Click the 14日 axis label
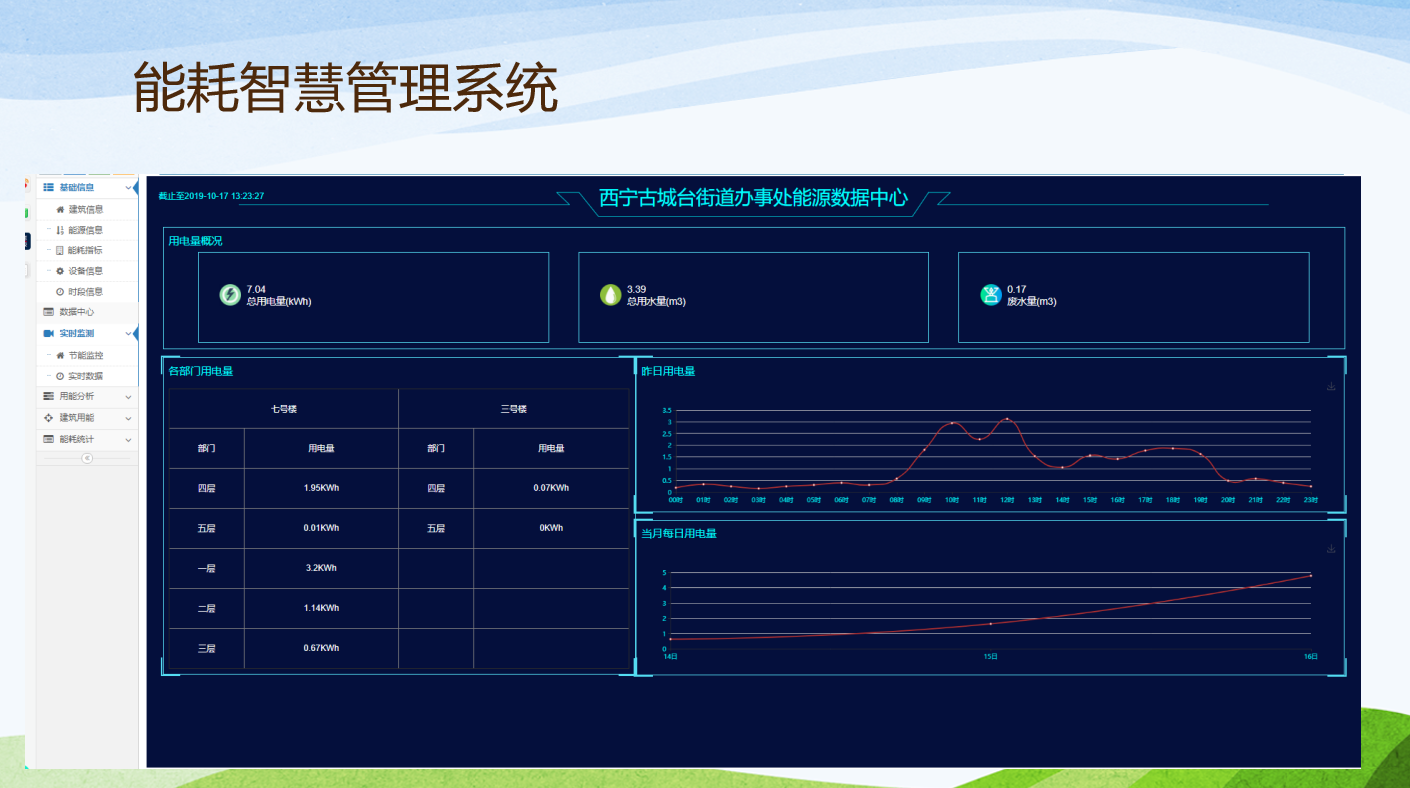1410x788 pixels. pos(671,657)
